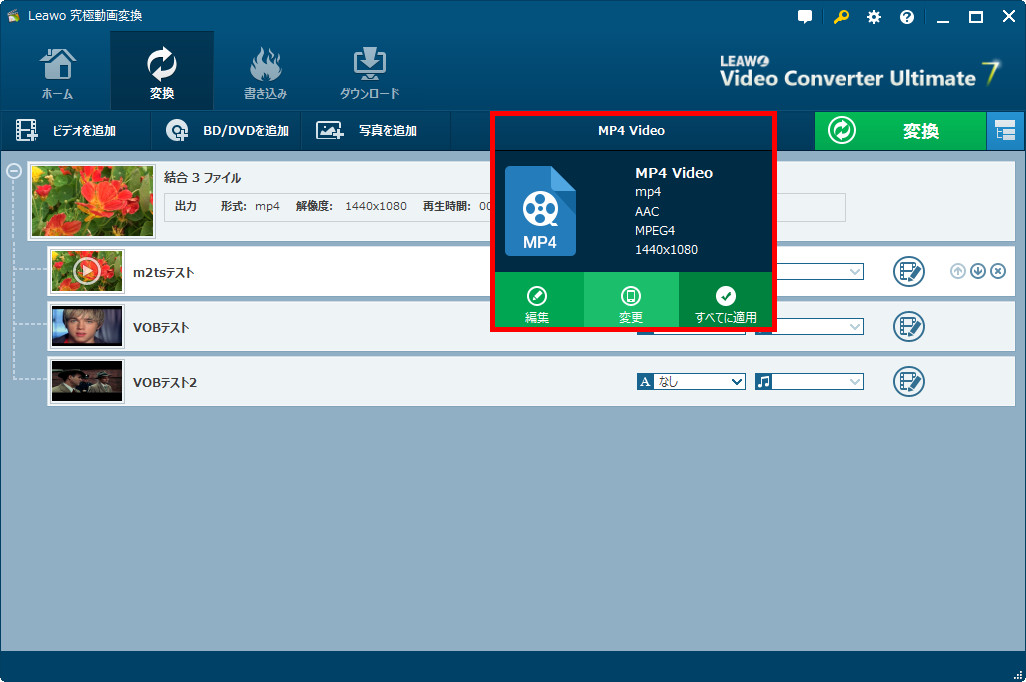The width and height of the screenshot is (1026, 682).
Task: Select the m2tsテスト file name
Action: pyautogui.click(x=164, y=272)
